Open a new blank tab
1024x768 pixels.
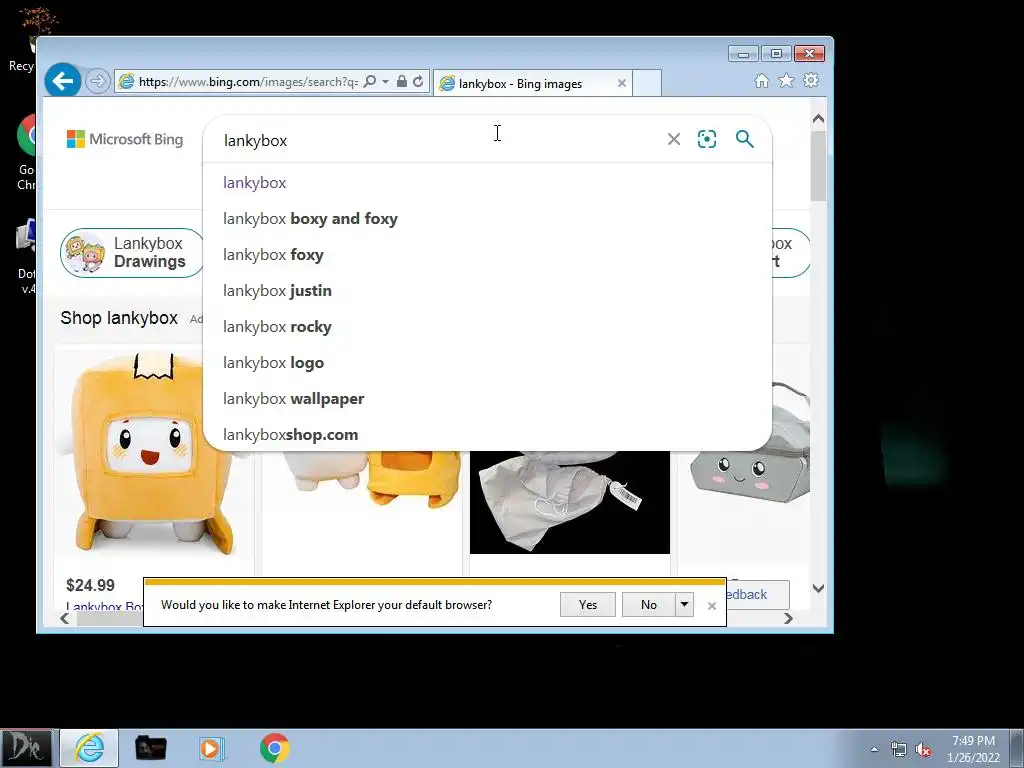coord(647,83)
